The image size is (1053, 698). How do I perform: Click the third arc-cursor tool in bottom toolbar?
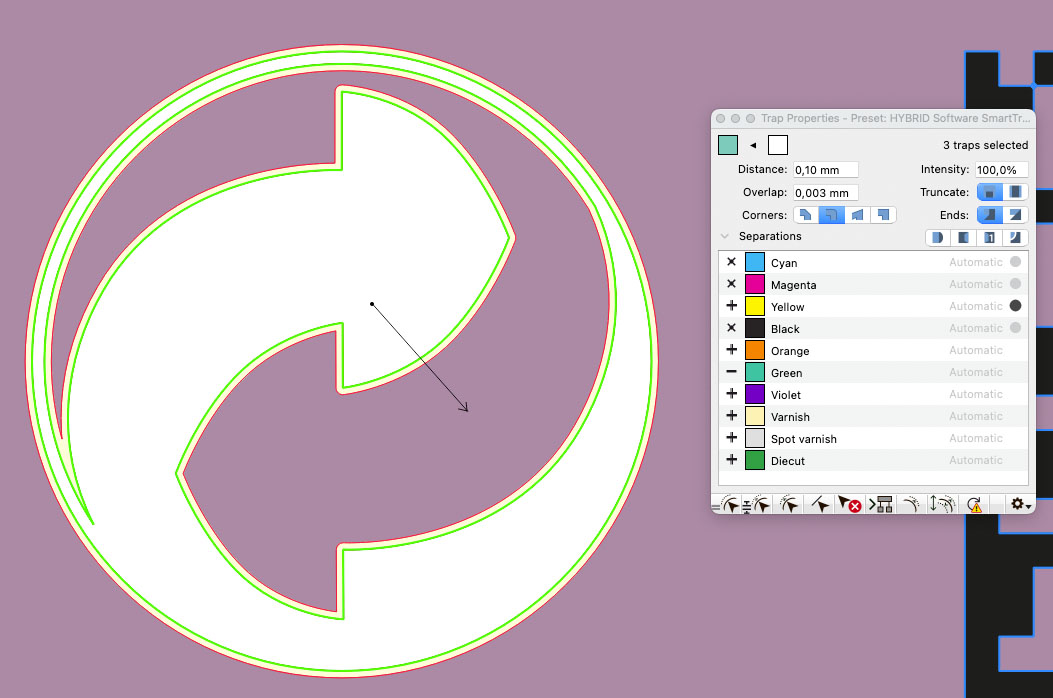point(790,505)
